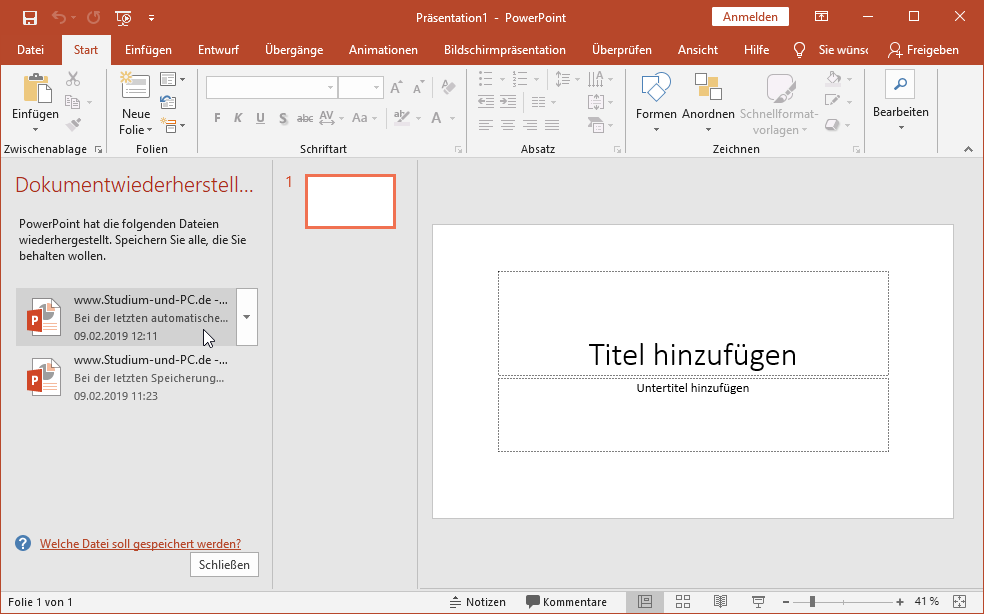Click the text highlight color button
Viewport: 984px width, 614px height.
(x=402, y=117)
